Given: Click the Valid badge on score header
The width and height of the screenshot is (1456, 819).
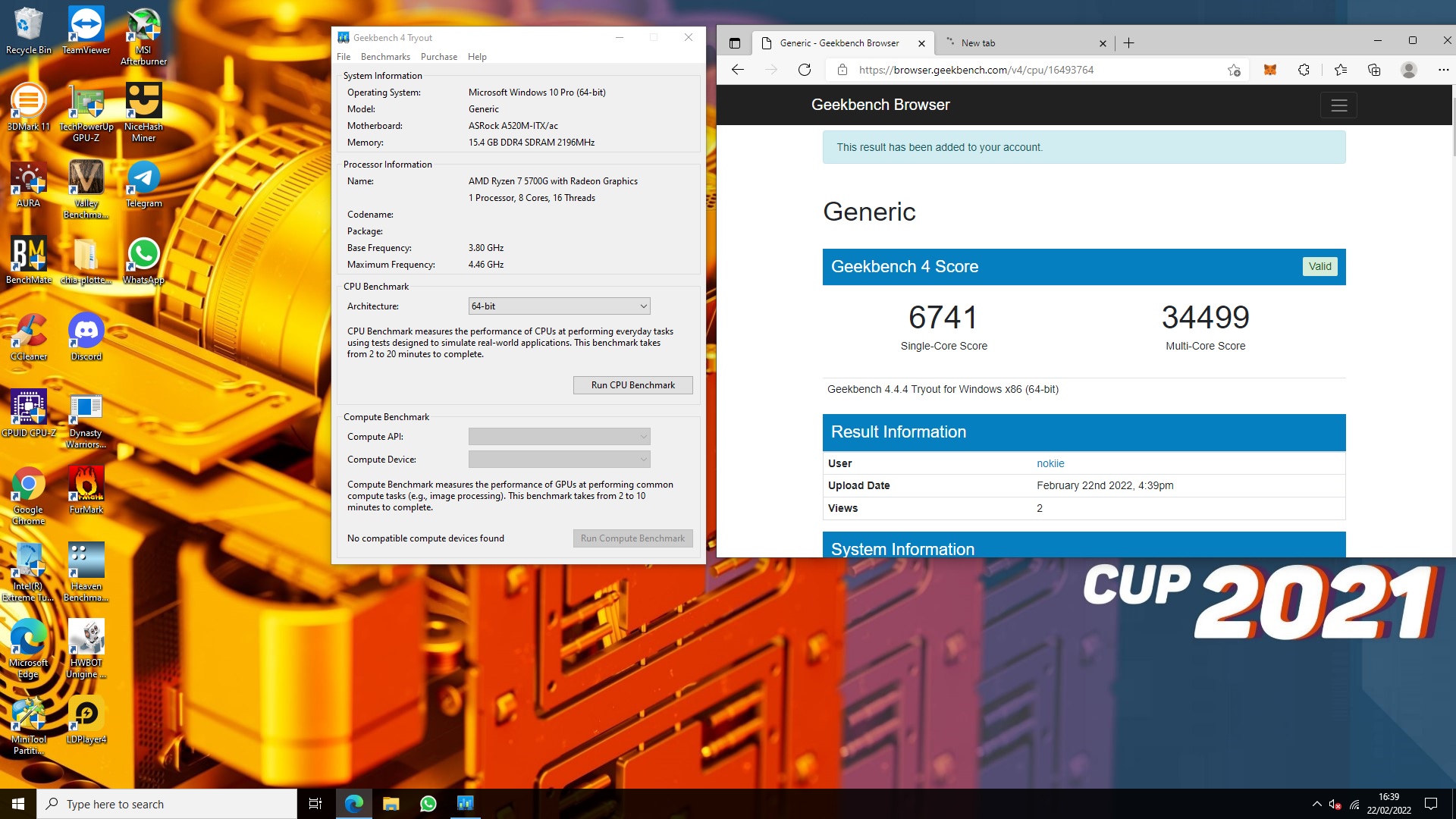Looking at the screenshot, I should [1319, 266].
